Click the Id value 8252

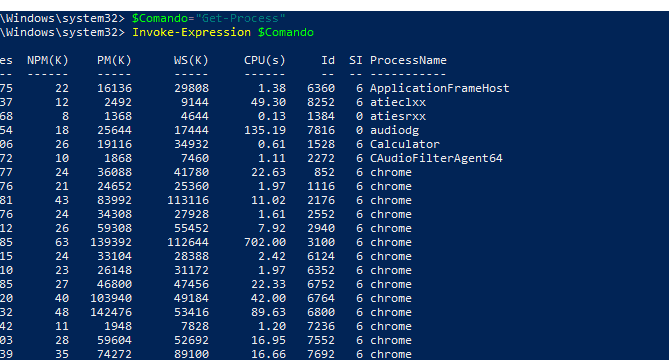click(321, 102)
